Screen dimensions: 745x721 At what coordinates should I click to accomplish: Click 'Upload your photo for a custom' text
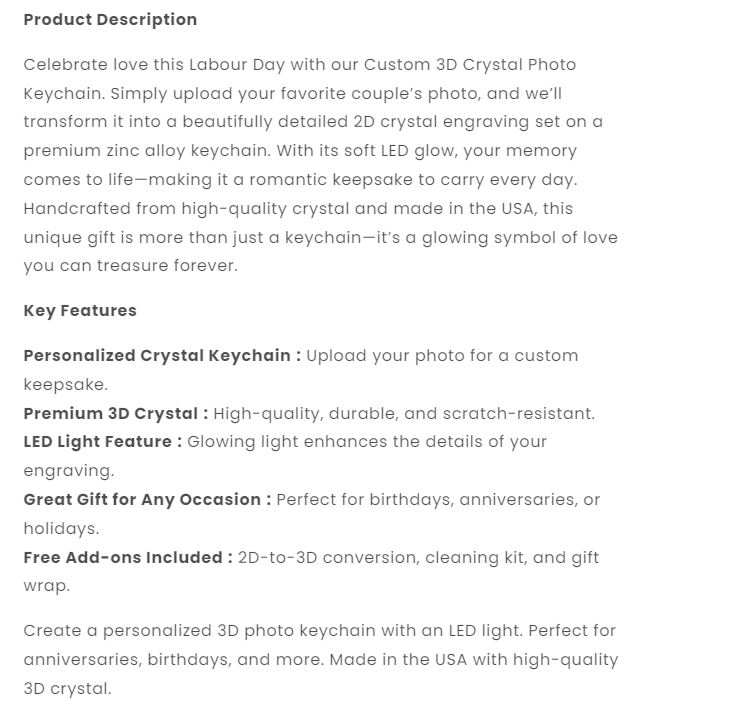[x=442, y=356]
